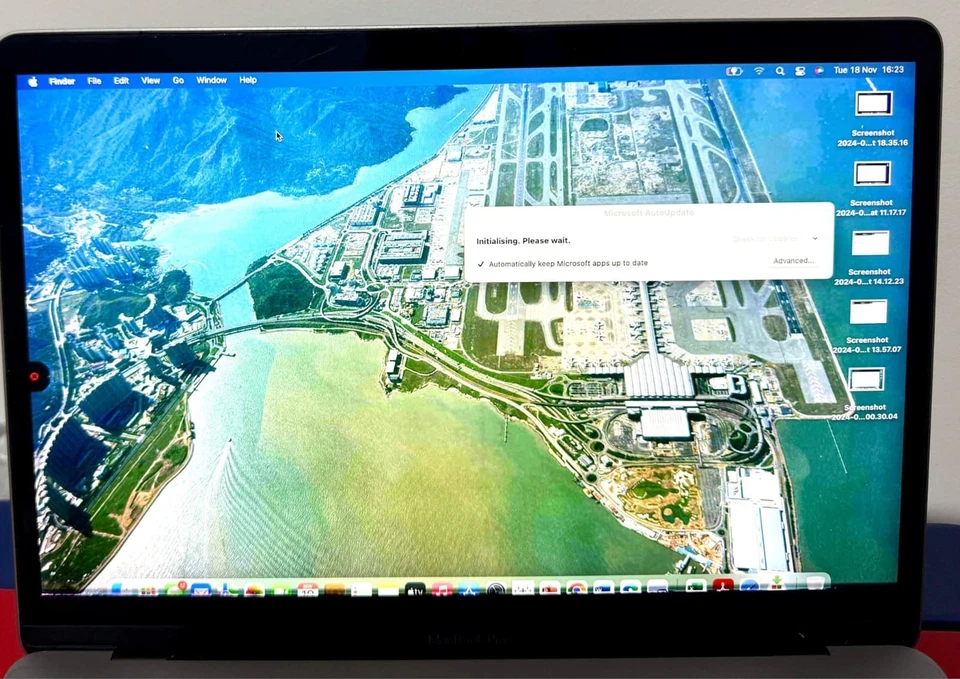Open the Trash in the Dock
Viewport: 960px width, 679px height.
(x=815, y=583)
